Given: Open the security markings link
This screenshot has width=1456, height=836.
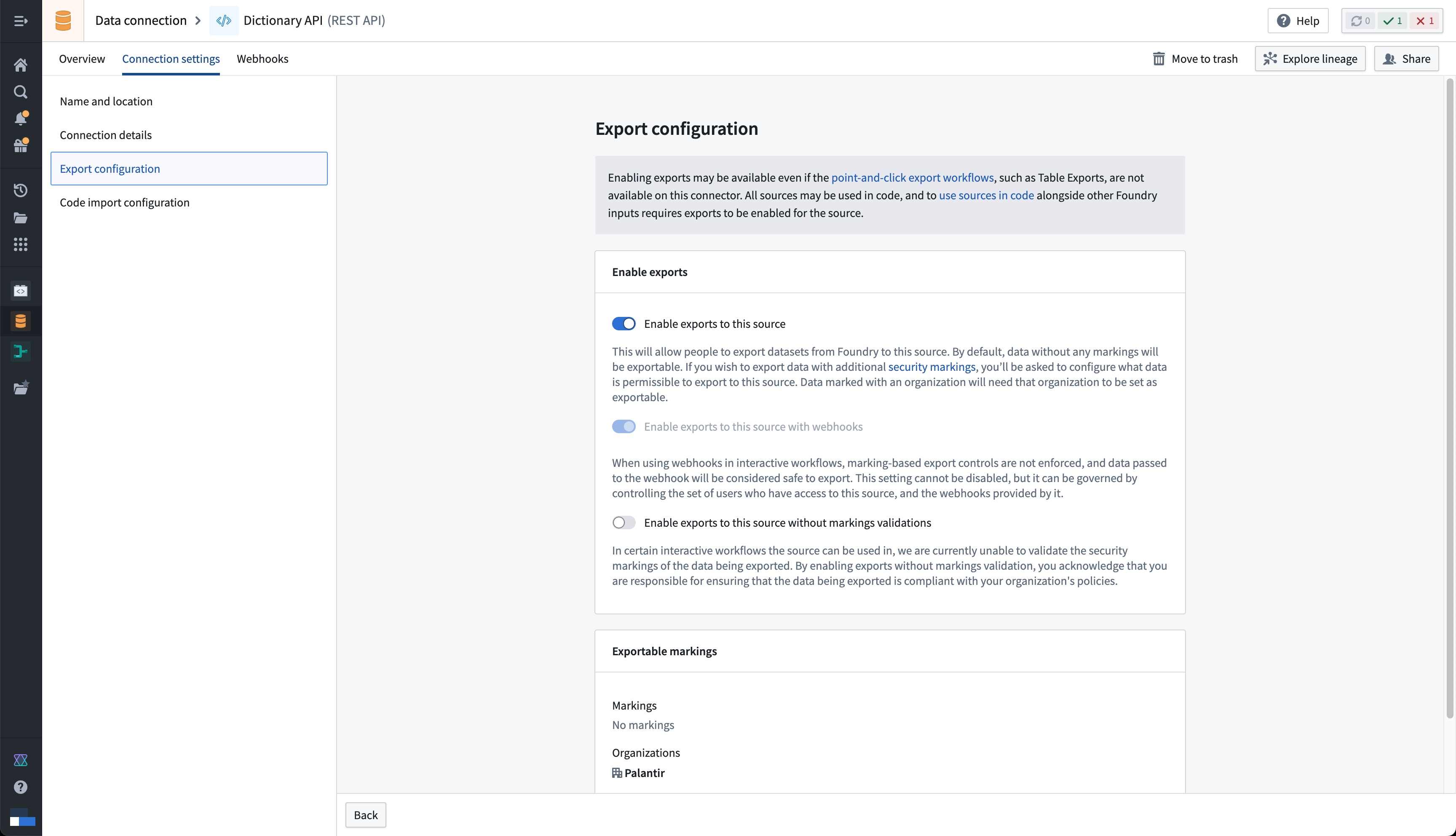Looking at the screenshot, I should point(931,367).
